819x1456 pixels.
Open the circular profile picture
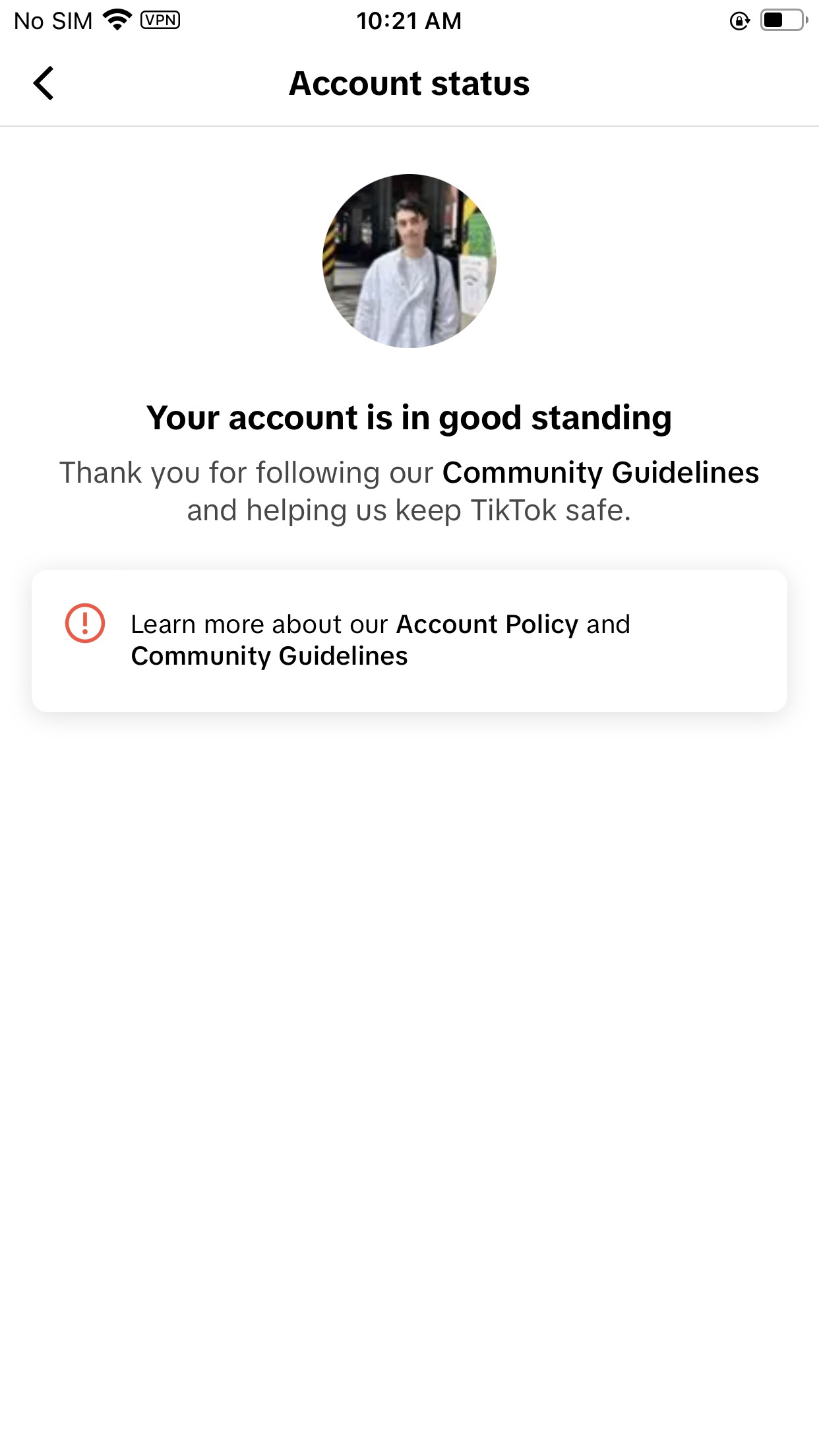(409, 261)
